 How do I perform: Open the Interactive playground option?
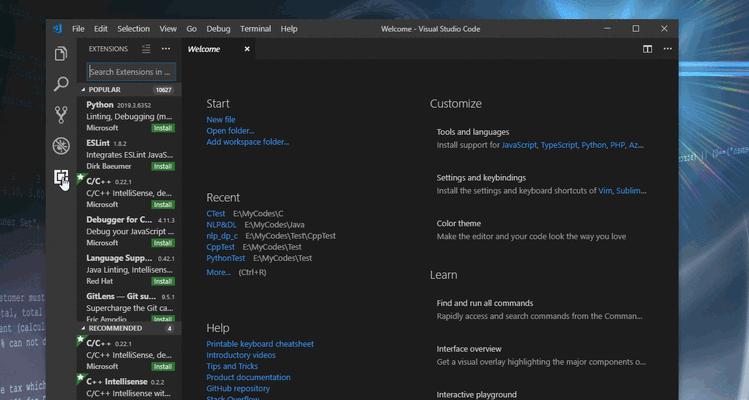click(476, 395)
